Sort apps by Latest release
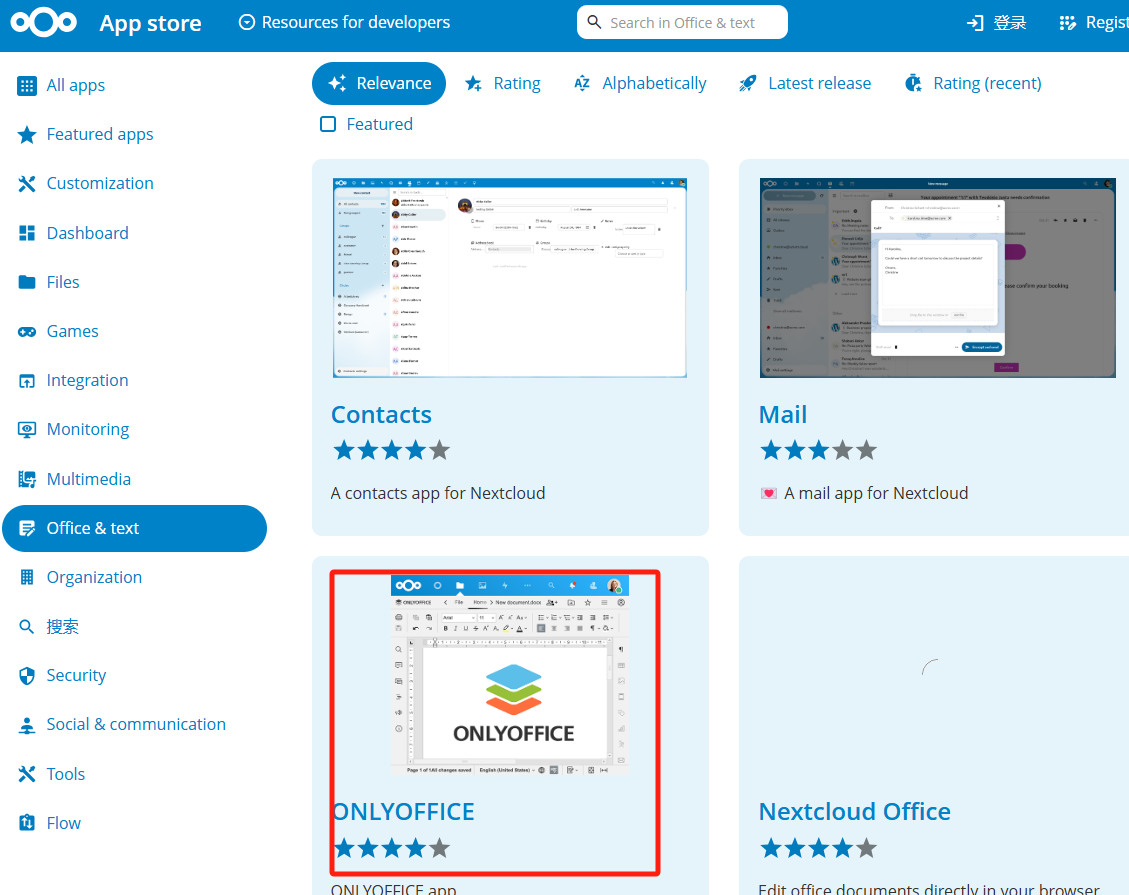This screenshot has width=1129, height=895. tap(805, 84)
